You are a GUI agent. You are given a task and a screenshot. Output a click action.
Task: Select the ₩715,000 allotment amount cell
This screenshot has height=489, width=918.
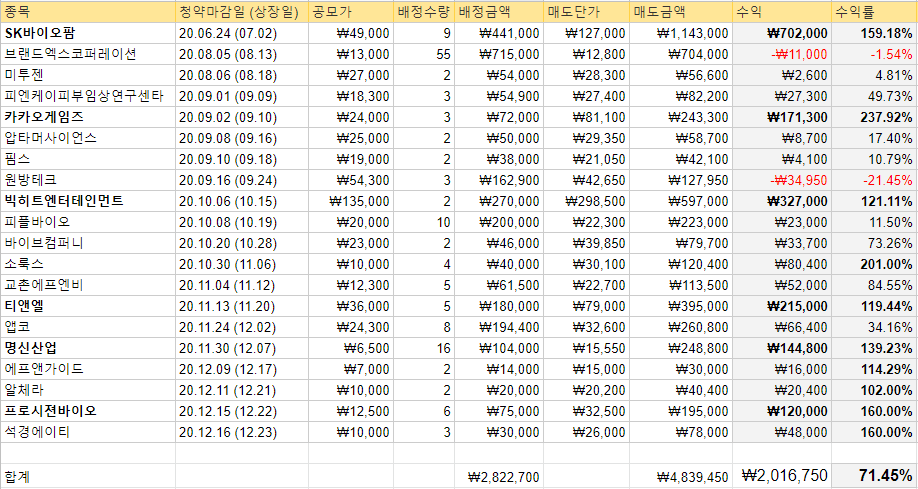(499, 54)
